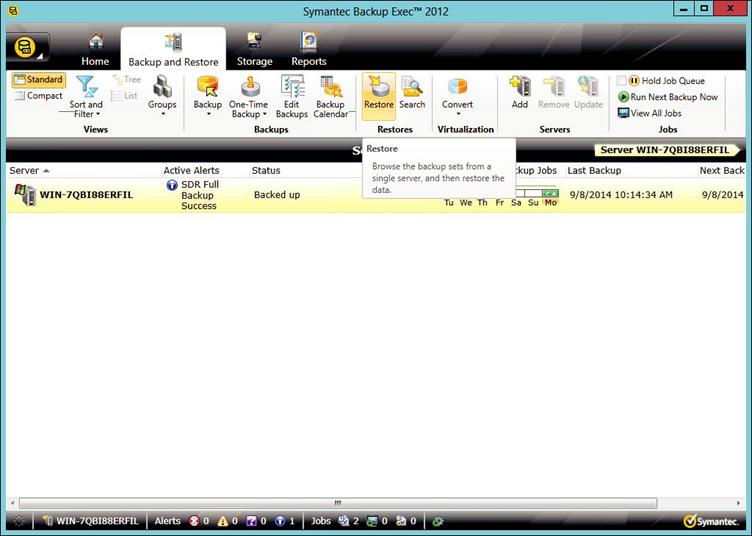Click the Symantec logo in the status bar
The image size is (752, 536).
point(711,521)
